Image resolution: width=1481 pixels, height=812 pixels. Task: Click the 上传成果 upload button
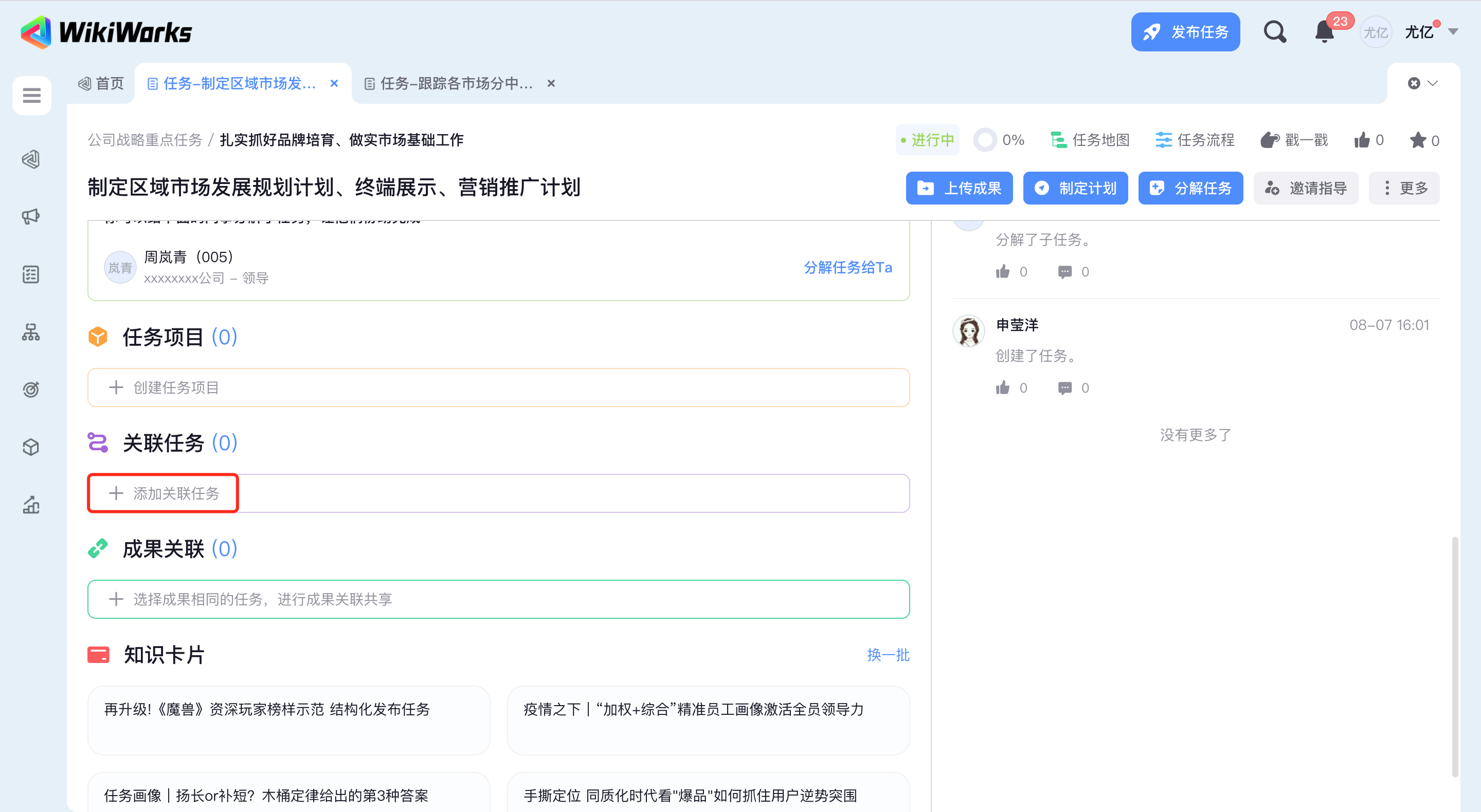tap(959, 188)
